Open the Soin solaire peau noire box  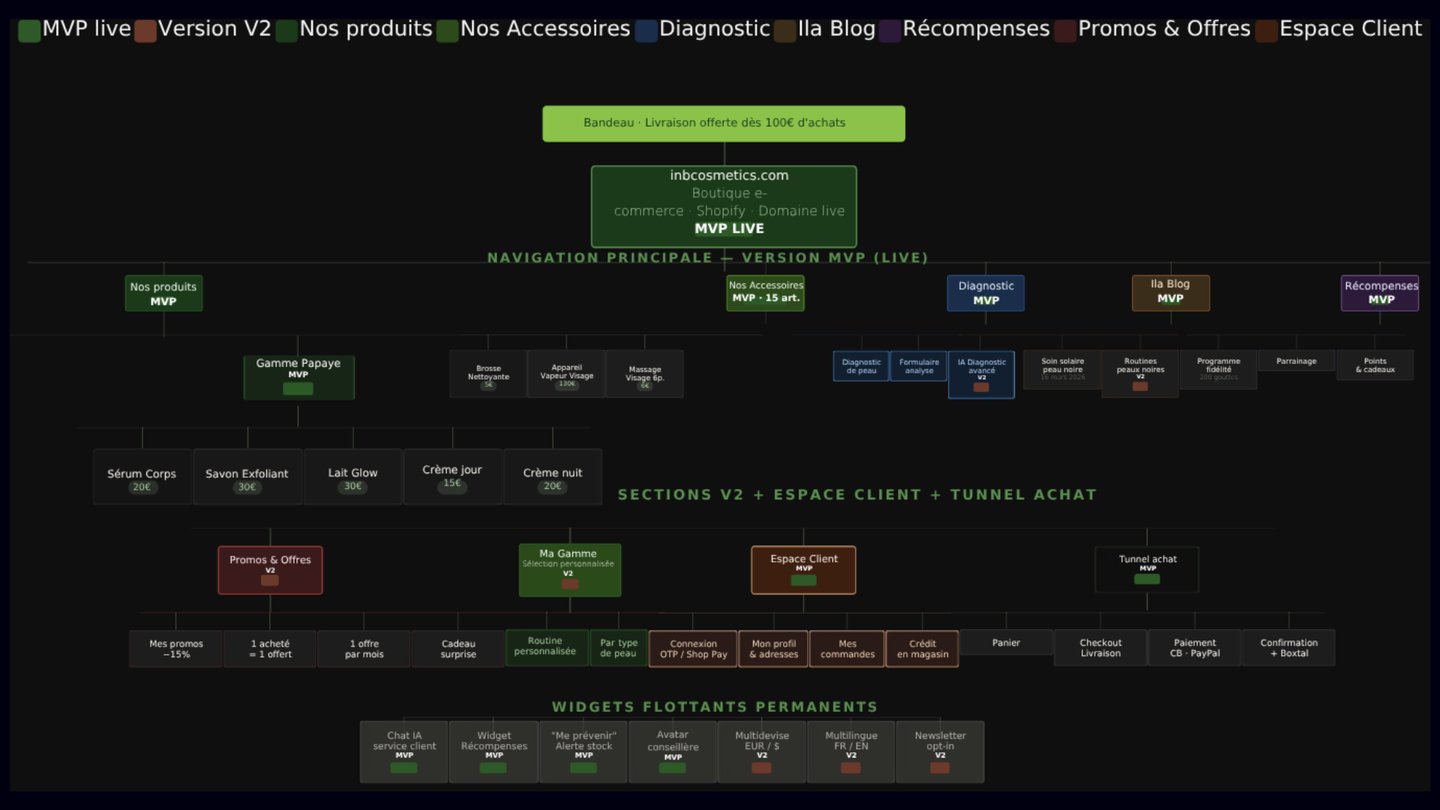1063,369
